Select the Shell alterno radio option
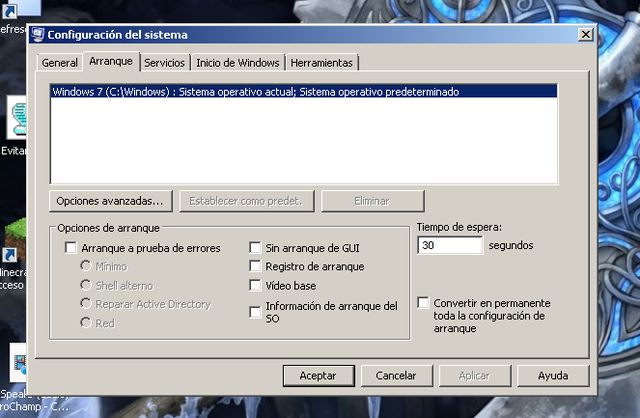The width and height of the screenshot is (640, 418). click(x=86, y=285)
